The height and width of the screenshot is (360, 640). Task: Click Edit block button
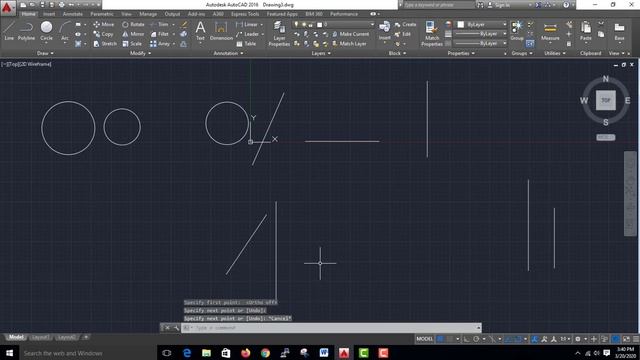point(403,34)
